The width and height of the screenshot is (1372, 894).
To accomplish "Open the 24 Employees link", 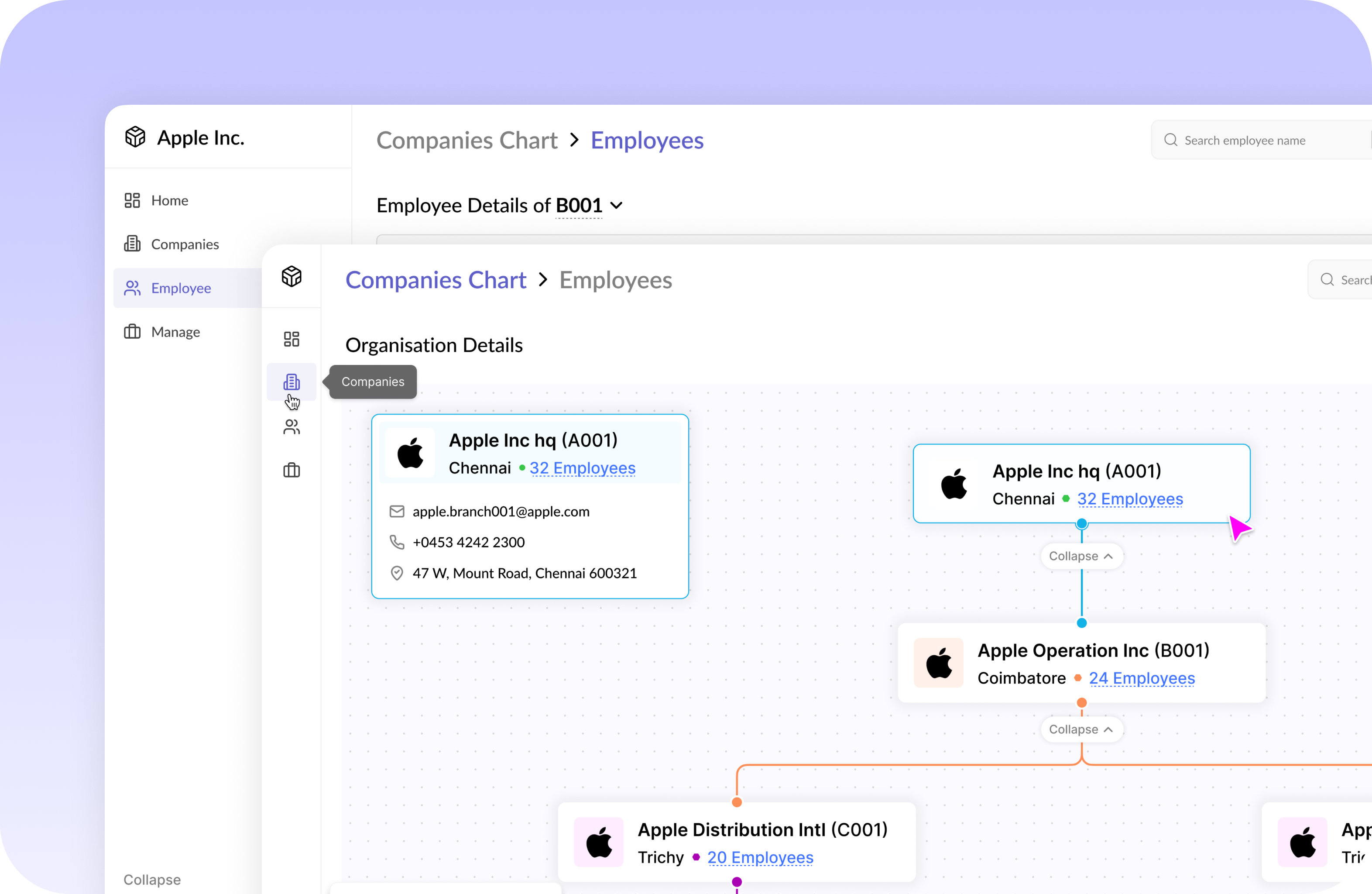I will click(x=1142, y=678).
